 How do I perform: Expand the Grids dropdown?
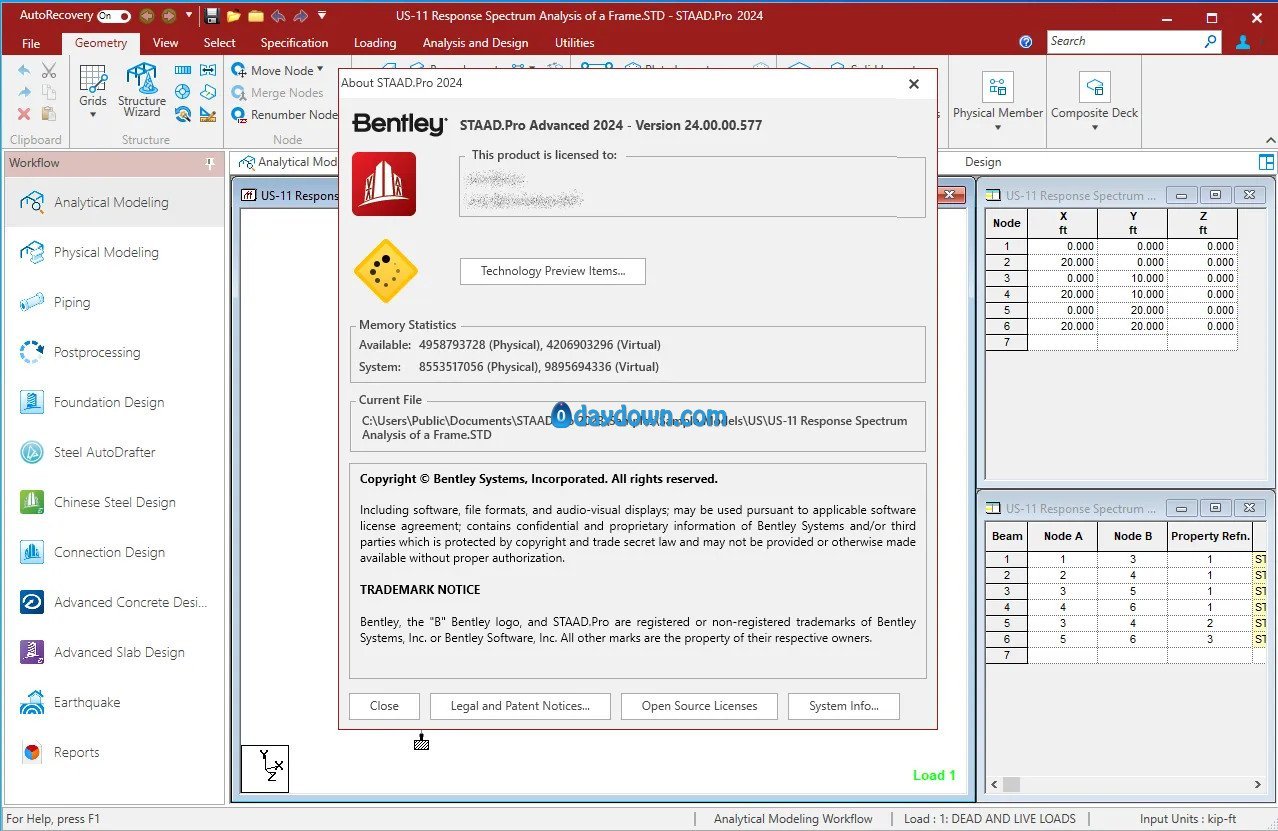pos(93,114)
